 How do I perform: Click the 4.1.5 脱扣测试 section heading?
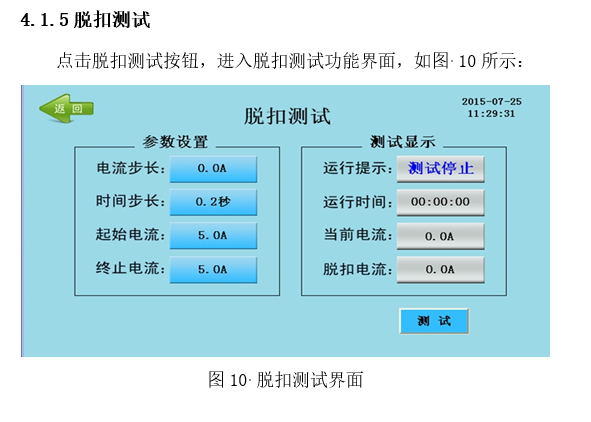pos(86,20)
